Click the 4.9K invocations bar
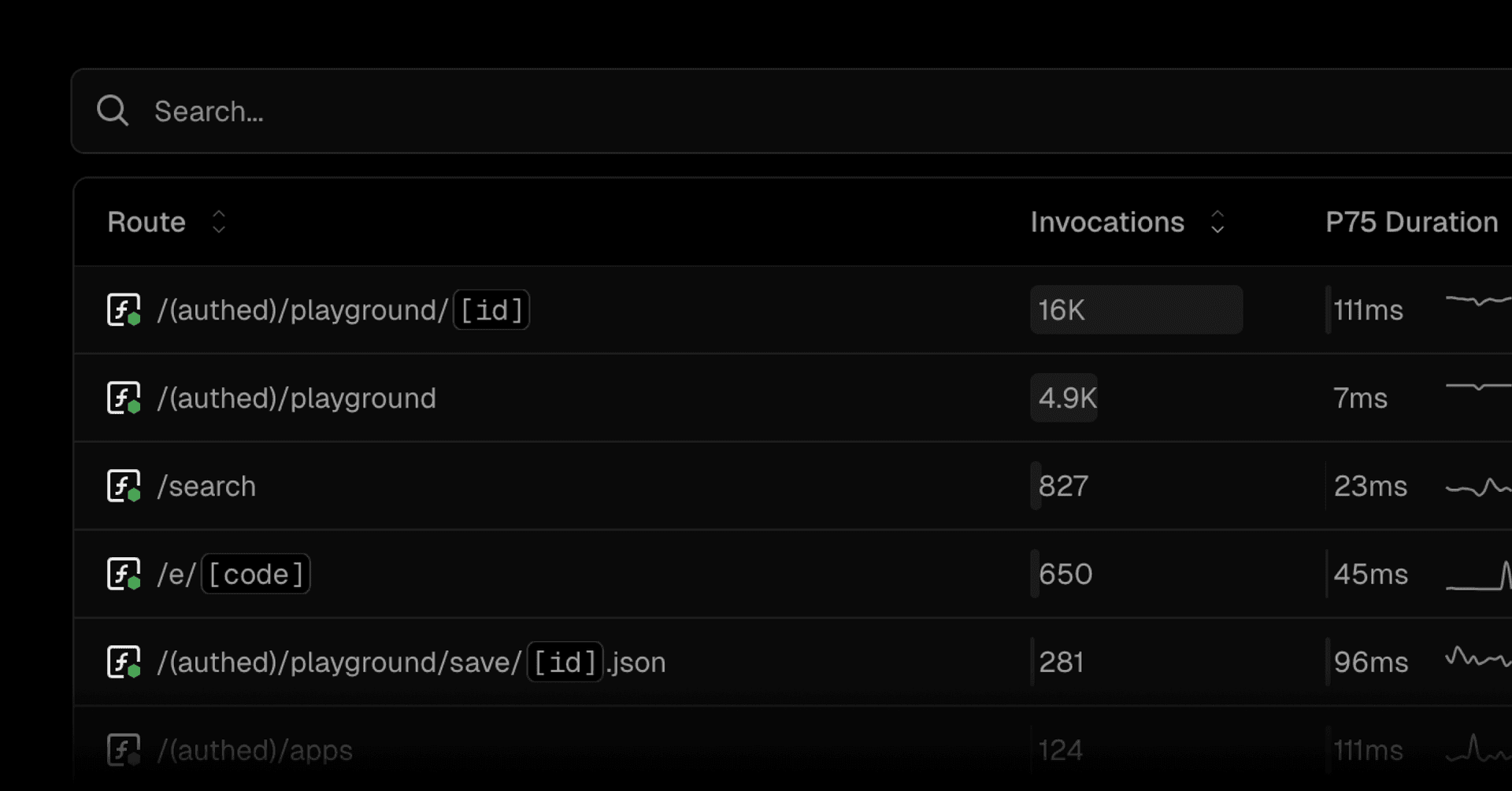Image resolution: width=1512 pixels, height=791 pixels. pos(1064,398)
